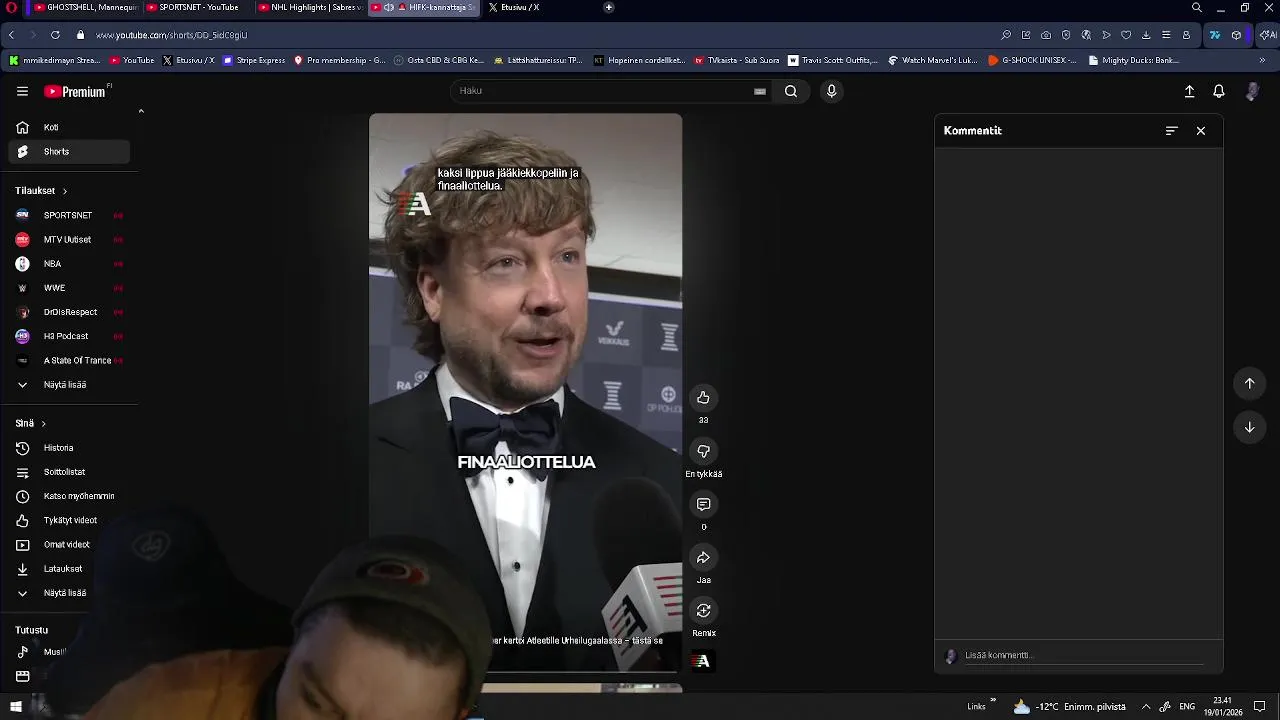Switch to GHOSTSHELL browser tab
Screen dimensions: 1280x720
coord(86,7)
